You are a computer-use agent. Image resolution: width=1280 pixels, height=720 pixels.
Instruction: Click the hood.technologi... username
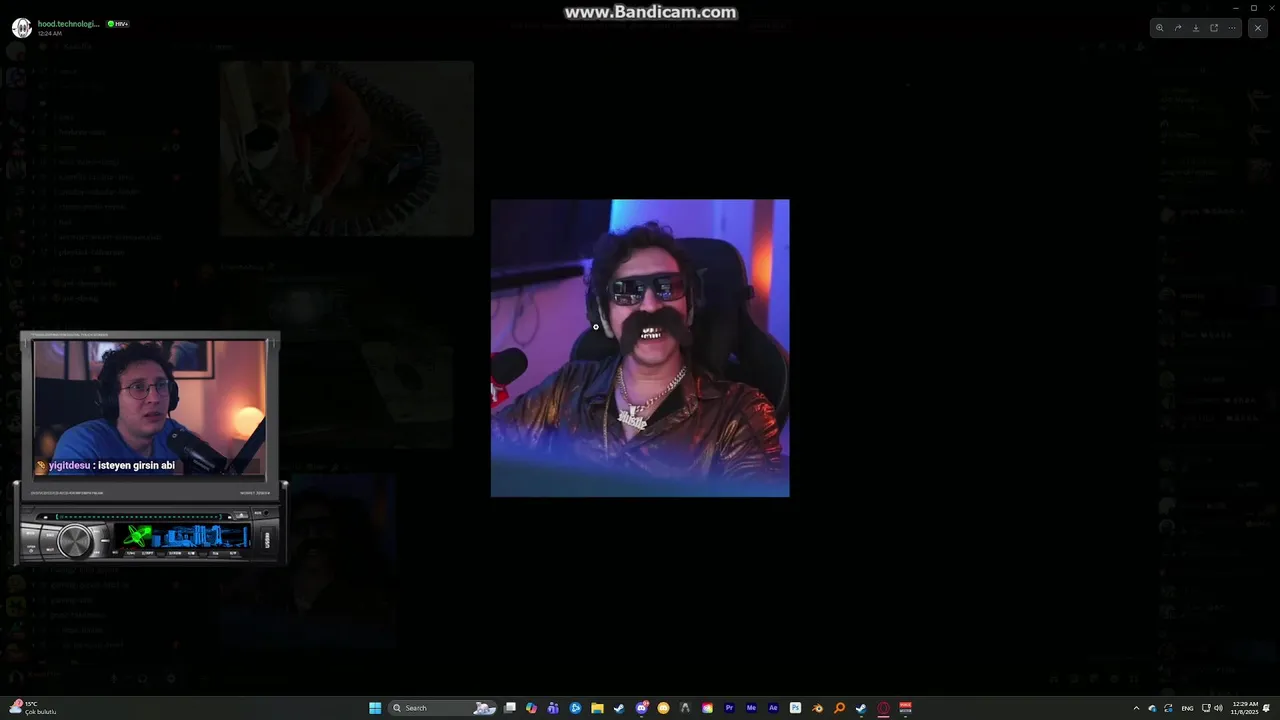coord(69,23)
